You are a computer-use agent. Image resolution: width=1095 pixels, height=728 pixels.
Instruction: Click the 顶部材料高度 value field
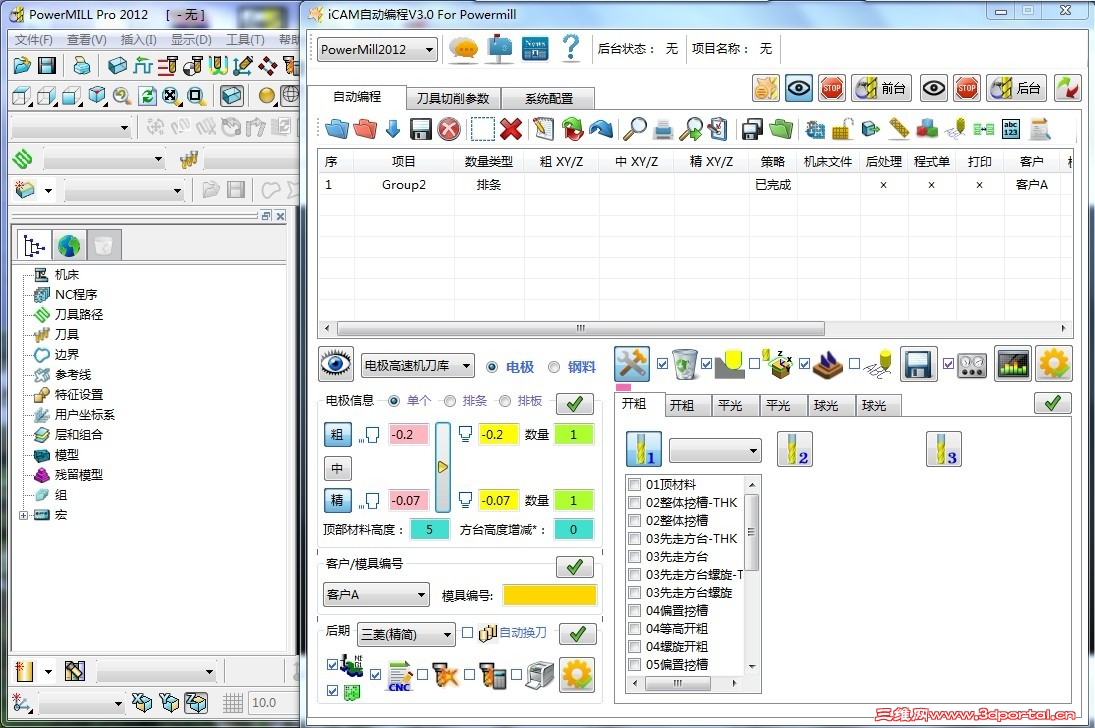pyautogui.click(x=429, y=530)
